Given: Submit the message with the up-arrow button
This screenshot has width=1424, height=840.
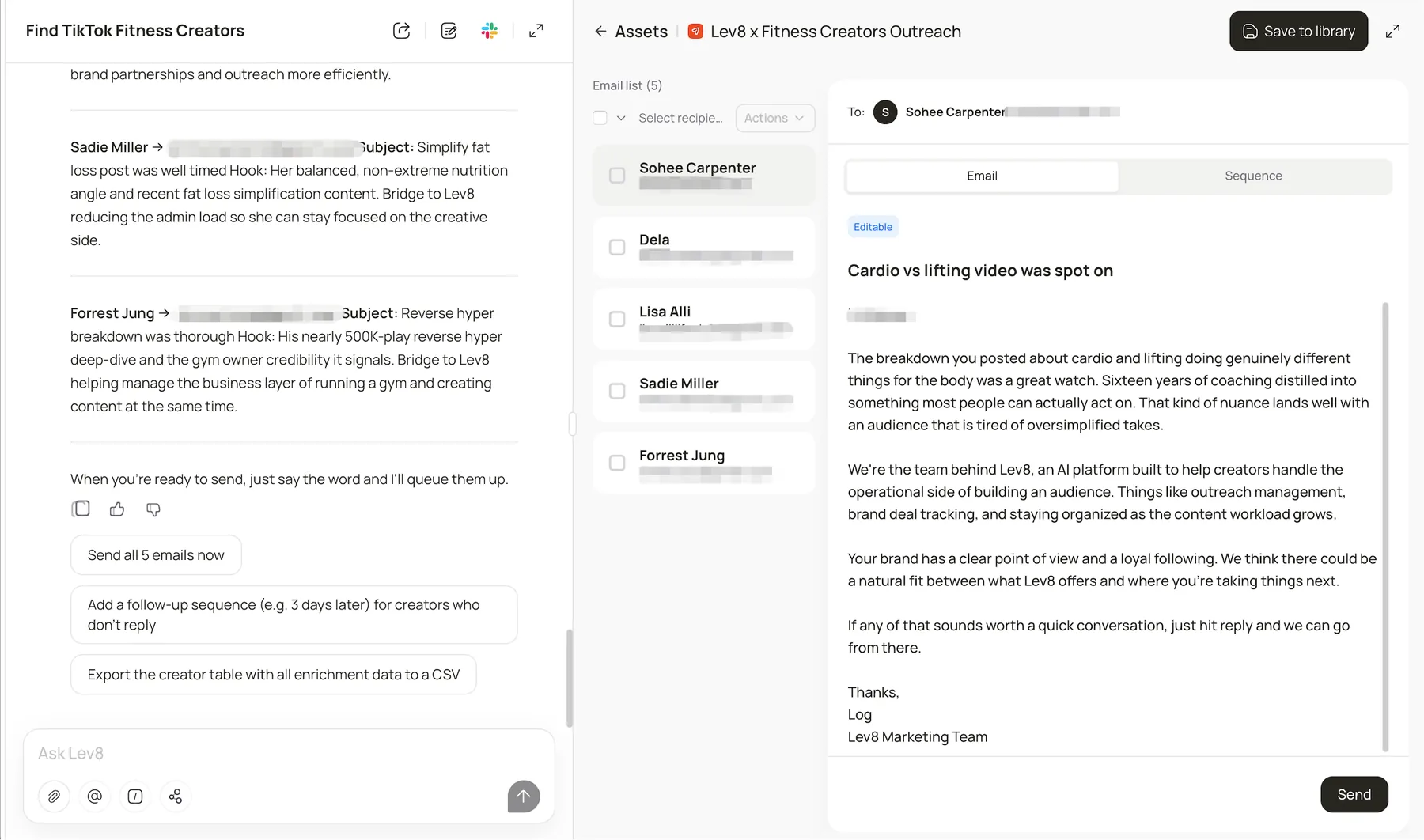Looking at the screenshot, I should 524,796.
